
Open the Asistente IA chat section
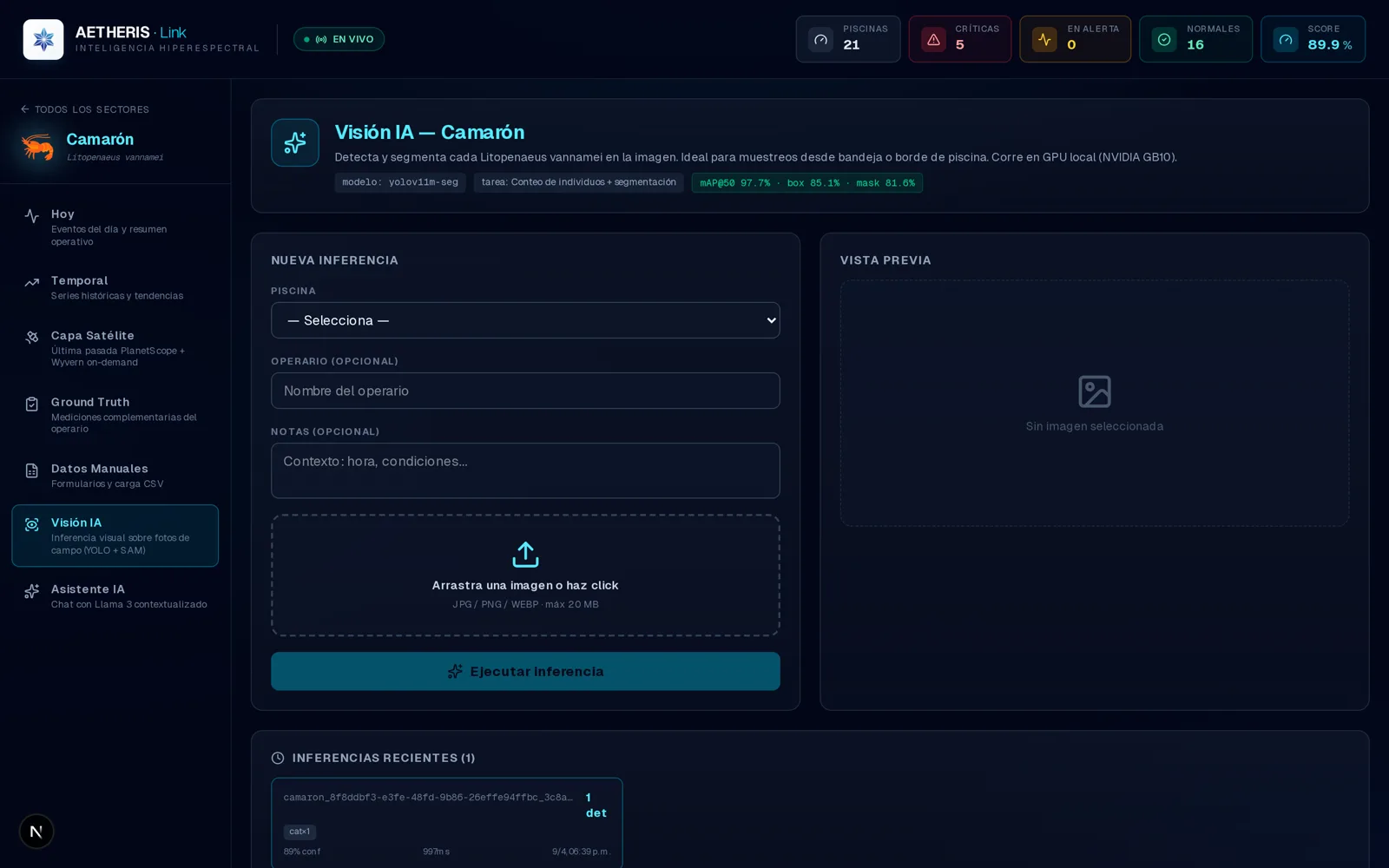click(115, 596)
